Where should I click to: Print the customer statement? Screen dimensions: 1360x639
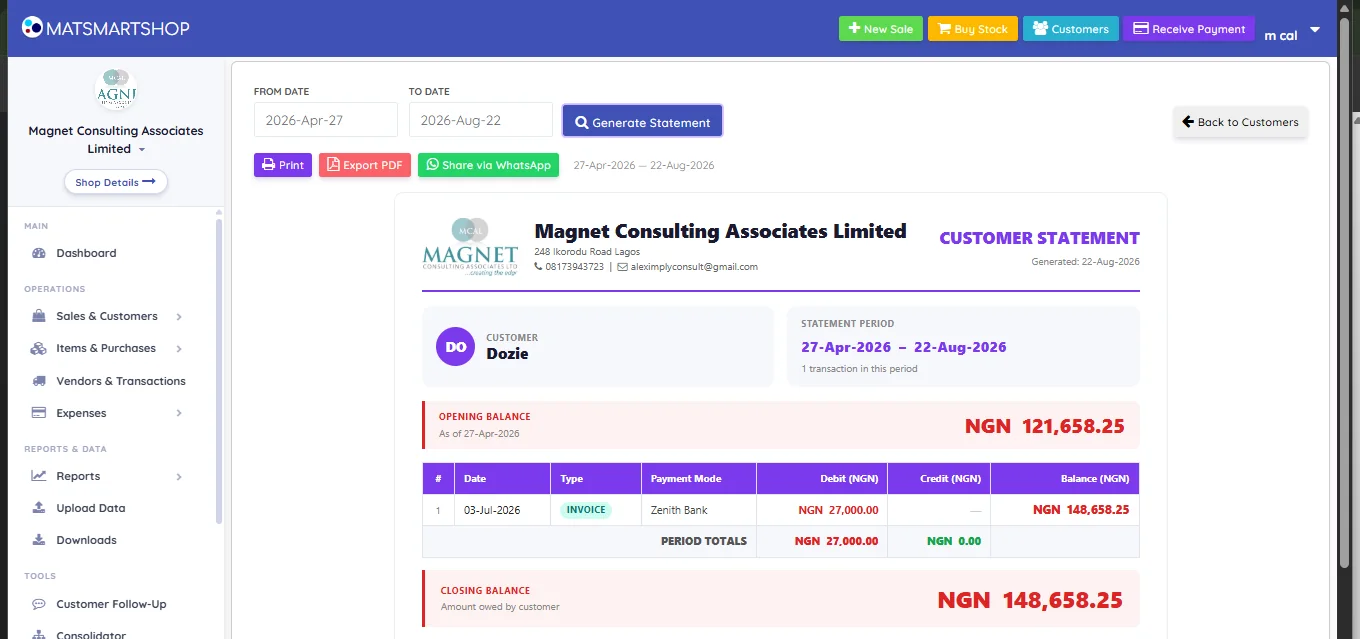(283, 165)
